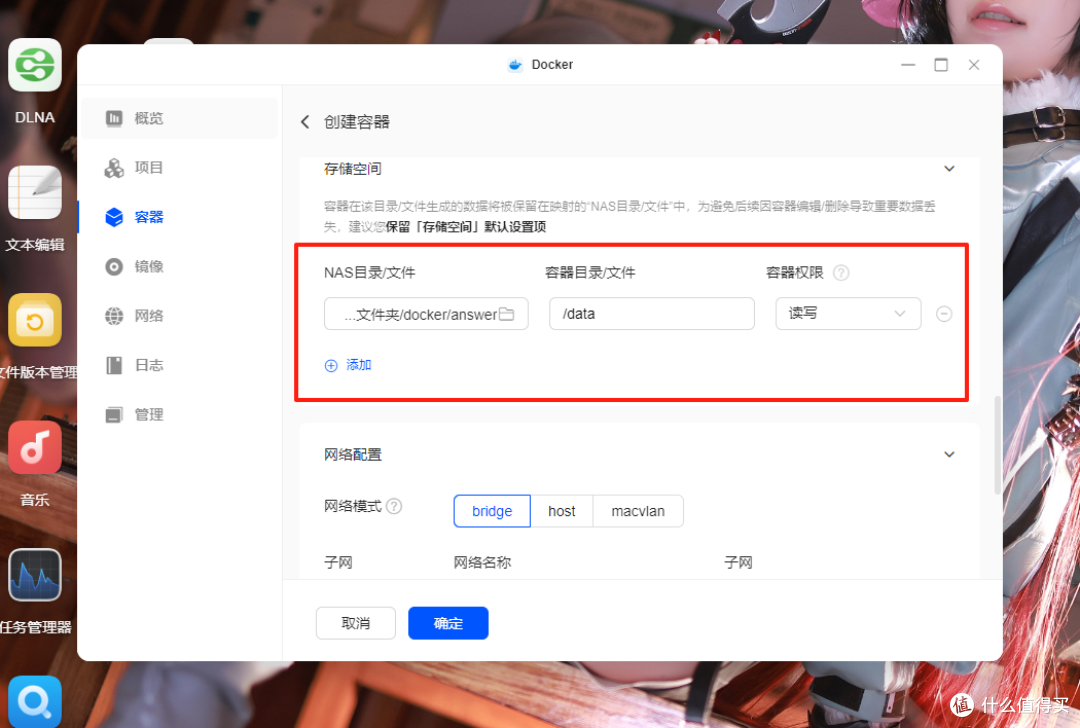Open 网络 network in sidebar
The image size is (1080, 728).
180,316
